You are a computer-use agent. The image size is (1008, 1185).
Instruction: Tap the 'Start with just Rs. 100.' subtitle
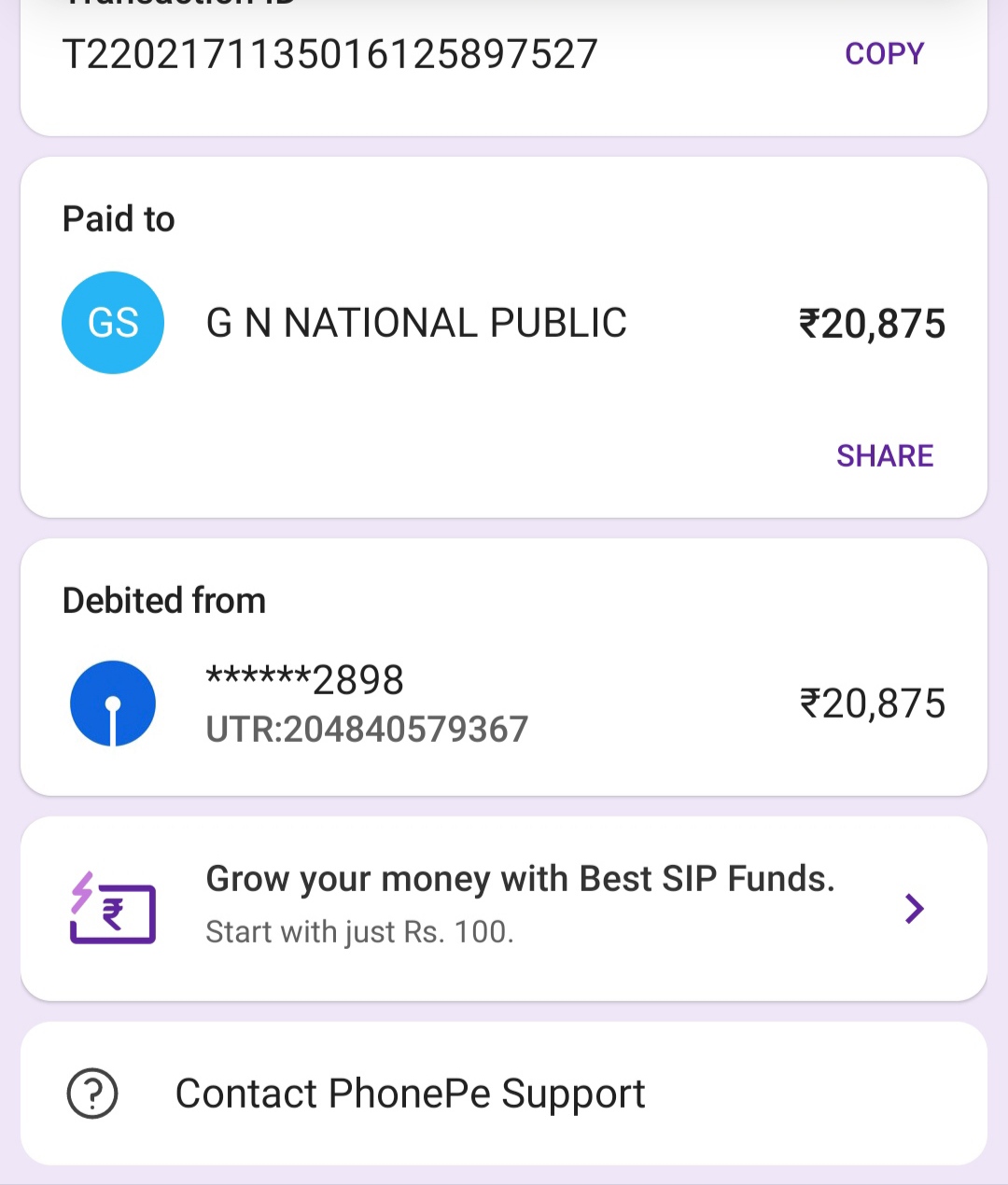point(359,931)
